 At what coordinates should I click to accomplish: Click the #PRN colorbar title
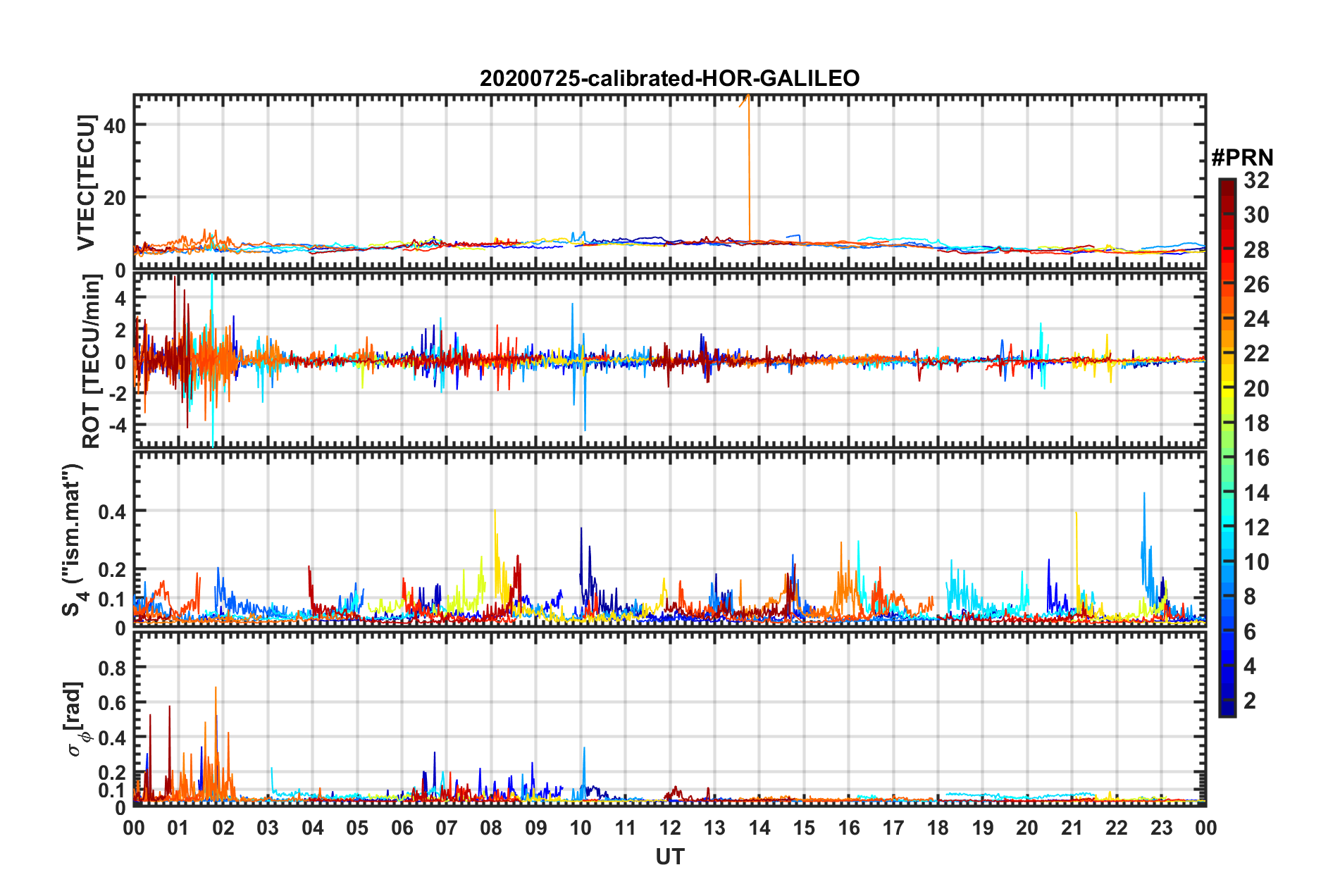pyautogui.click(x=1242, y=158)
